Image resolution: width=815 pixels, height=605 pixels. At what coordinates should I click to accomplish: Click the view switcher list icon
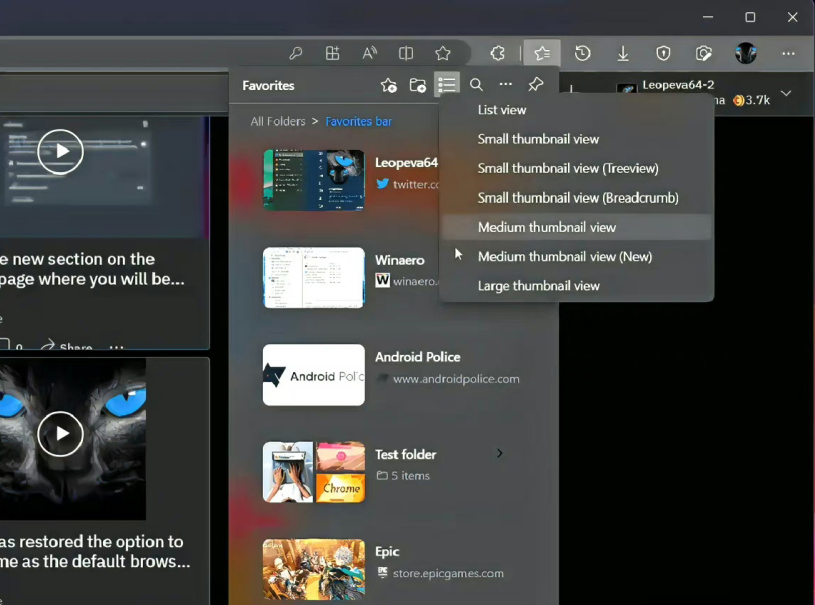click(447, 84)
